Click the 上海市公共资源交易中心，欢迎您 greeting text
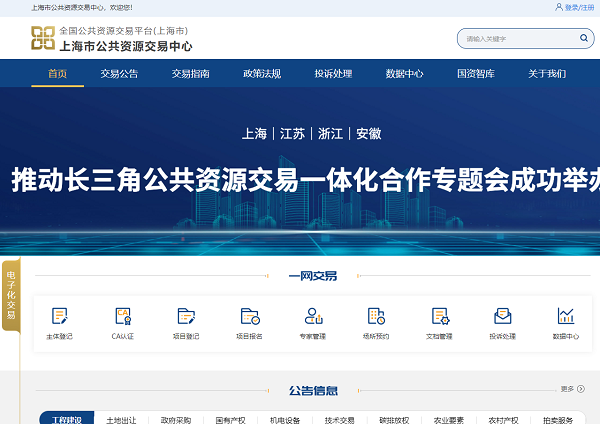600x424 pixels. click(82, 7)
